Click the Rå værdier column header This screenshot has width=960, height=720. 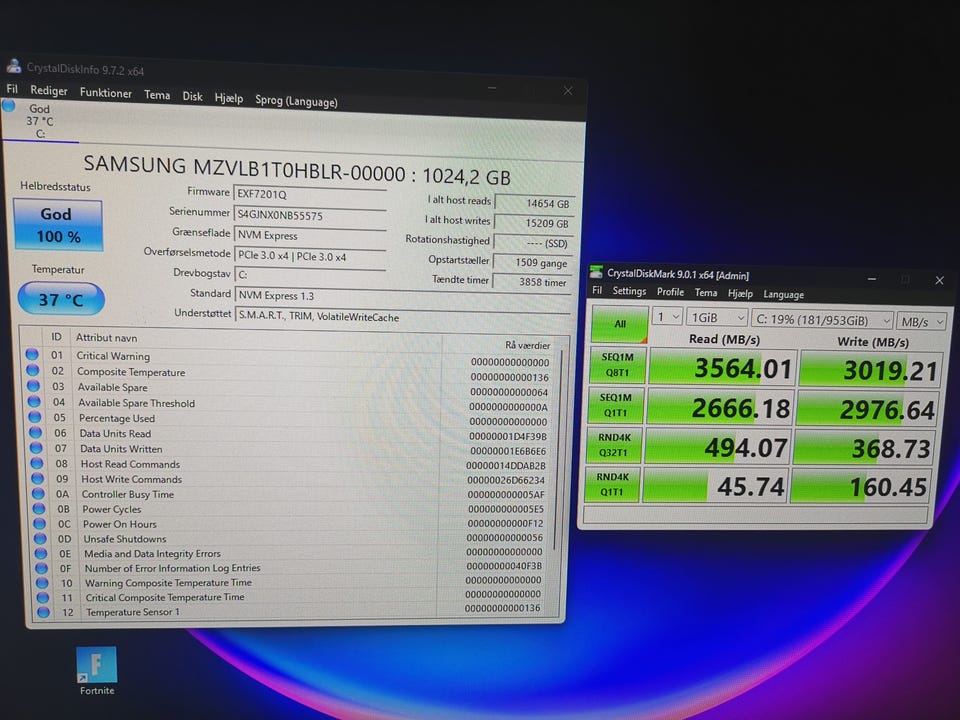[506, 345]
